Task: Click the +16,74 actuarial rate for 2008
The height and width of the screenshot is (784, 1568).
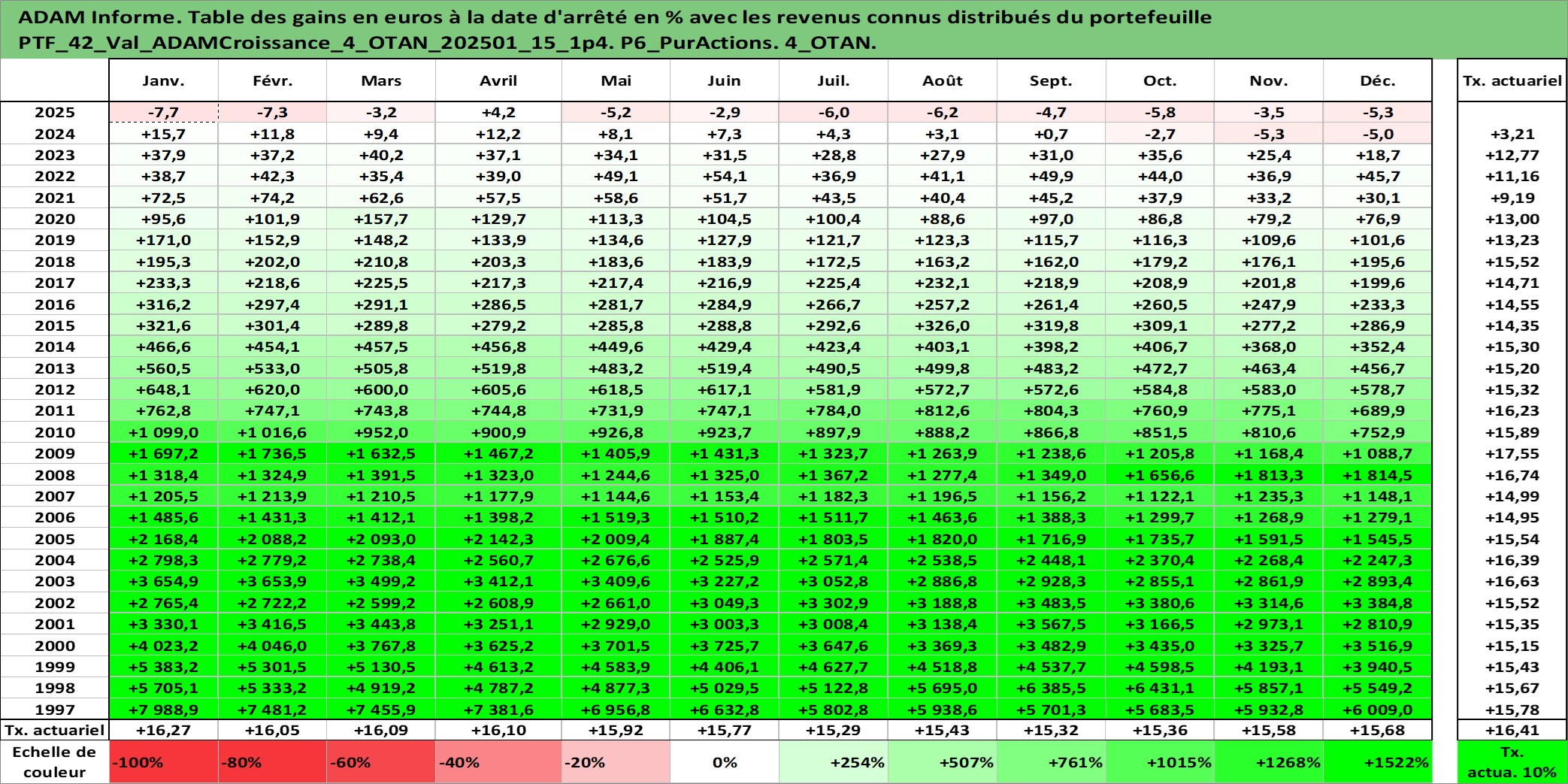Action: click(x=1512, y=475)
